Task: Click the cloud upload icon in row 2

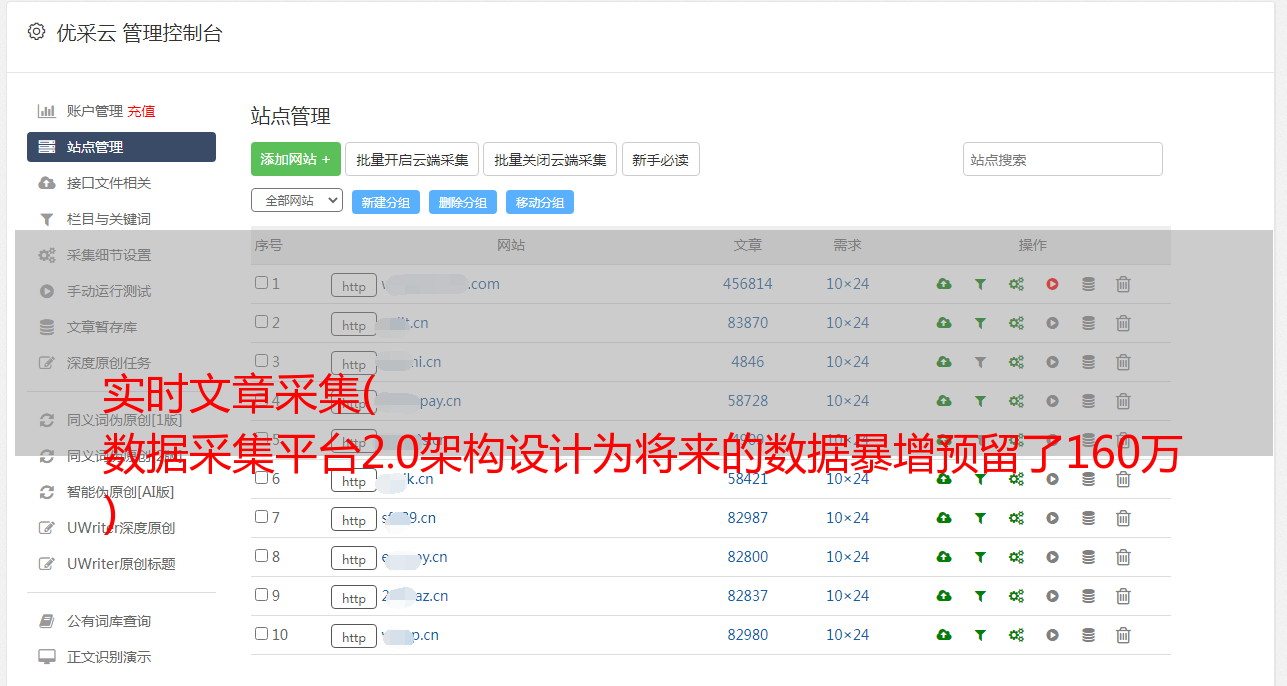Action: pyautogui.click(x=943, y=323)
